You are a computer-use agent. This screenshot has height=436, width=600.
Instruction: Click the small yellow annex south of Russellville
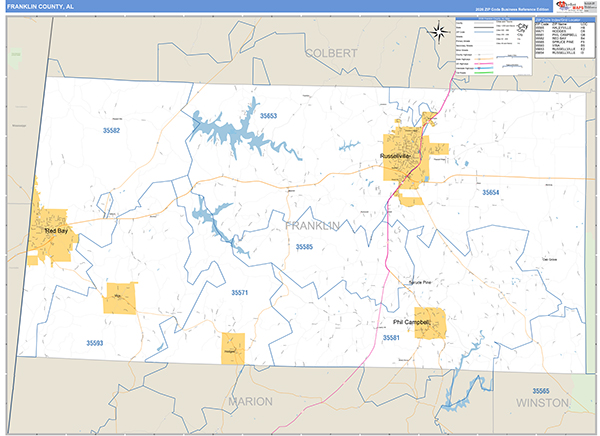pyautogui.click(x=412, y=200)
